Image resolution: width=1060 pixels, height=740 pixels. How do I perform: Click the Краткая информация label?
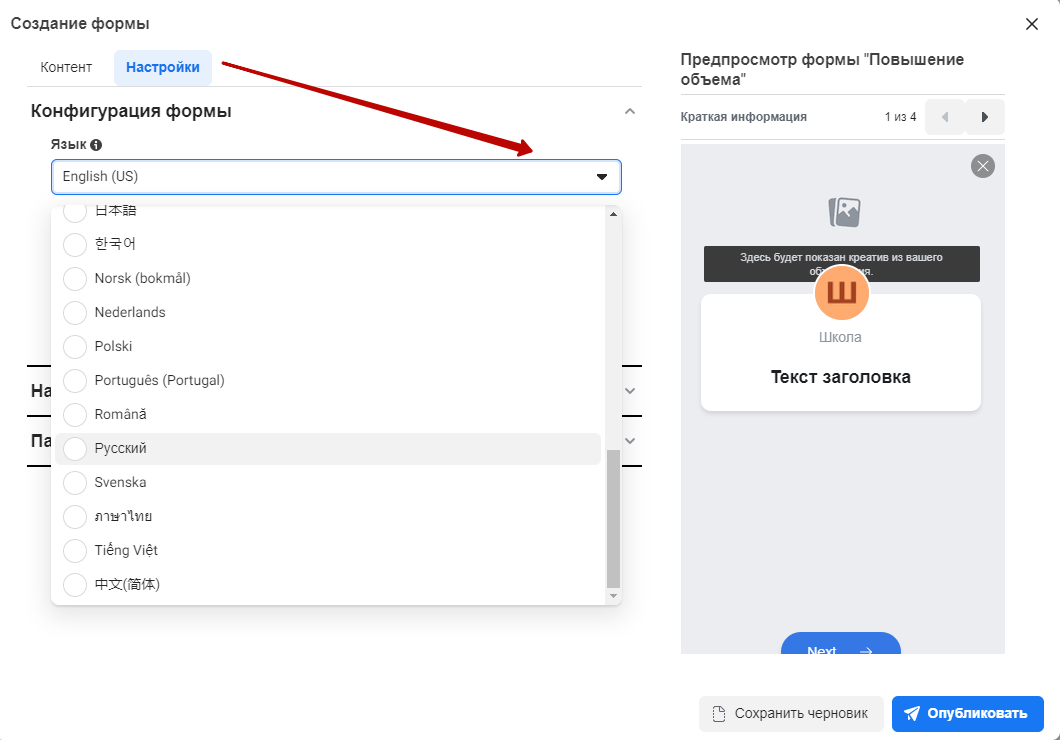pyautogui.click(x=743, y=117)
